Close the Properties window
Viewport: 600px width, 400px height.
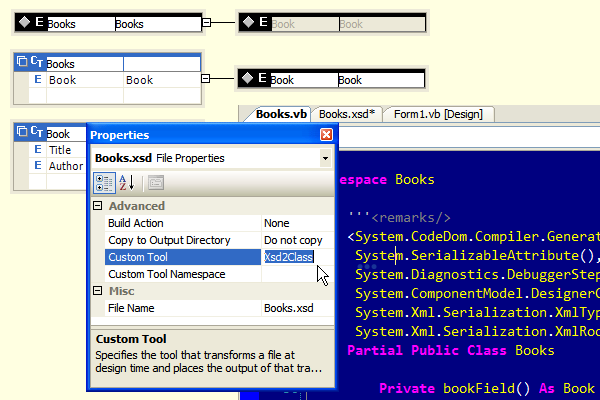tap(326, 135)
